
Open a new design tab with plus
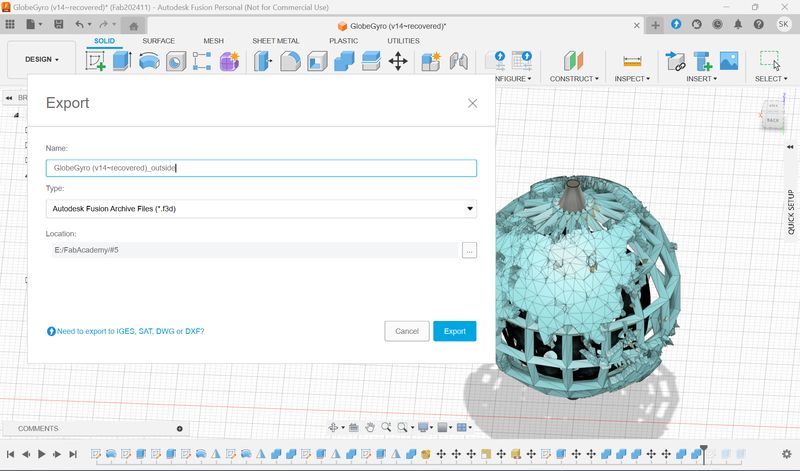655,25
